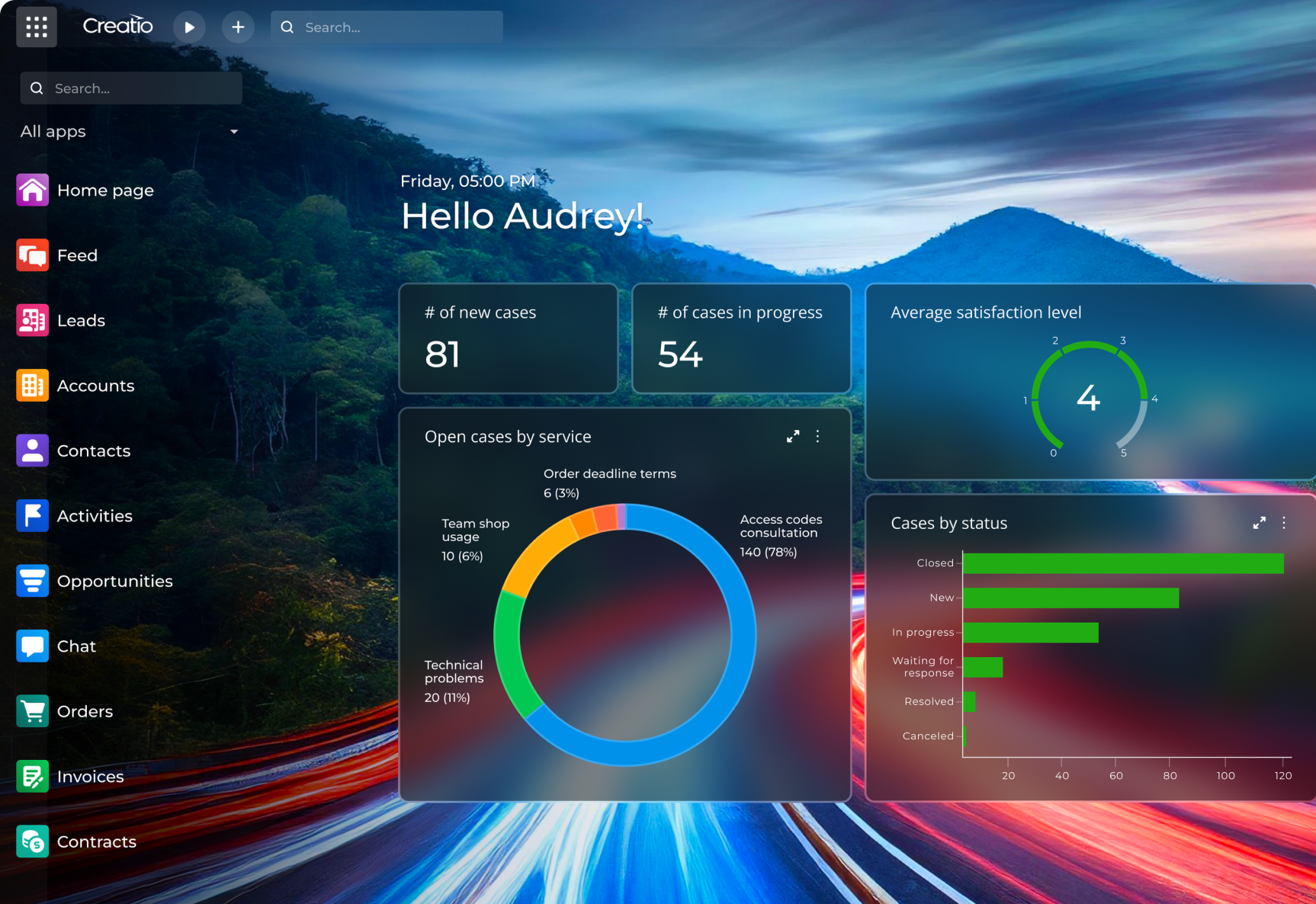Open the Feed section icon
The height and width of the screenshot is (904, 1316).
click(x=32, y=255)
